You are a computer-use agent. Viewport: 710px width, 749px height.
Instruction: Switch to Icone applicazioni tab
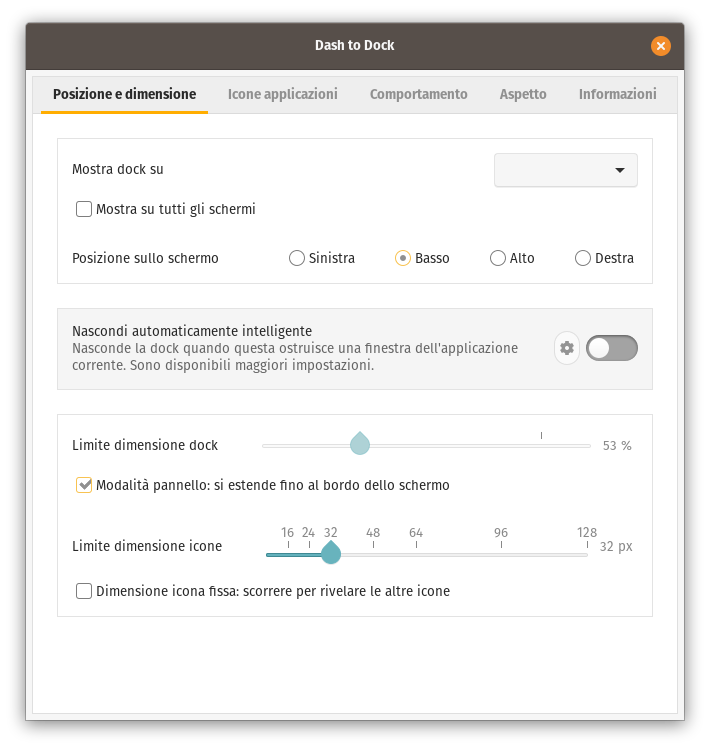(283, 94)
